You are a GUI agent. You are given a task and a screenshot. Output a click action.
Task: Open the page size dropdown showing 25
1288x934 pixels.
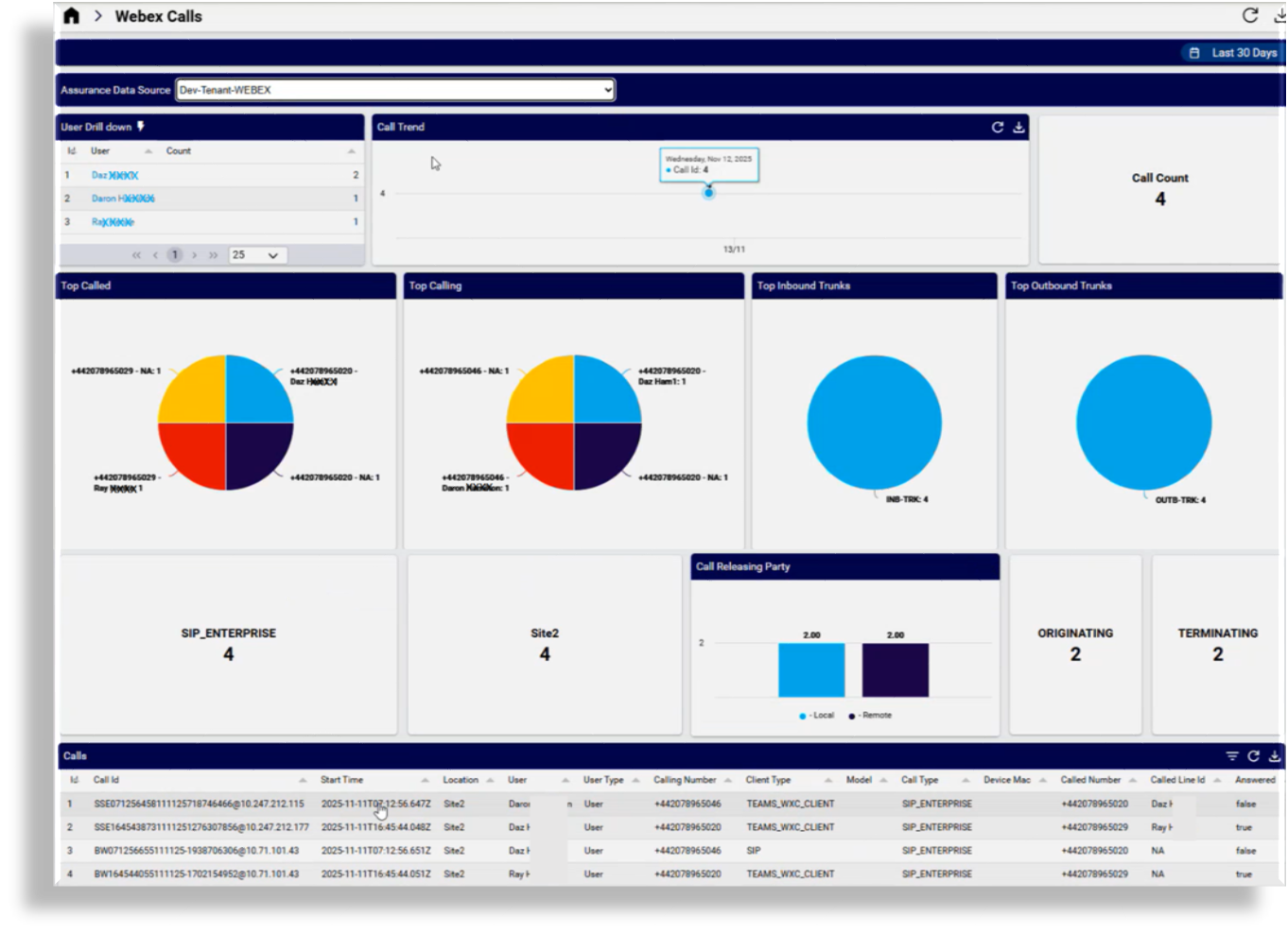[255, 254]
